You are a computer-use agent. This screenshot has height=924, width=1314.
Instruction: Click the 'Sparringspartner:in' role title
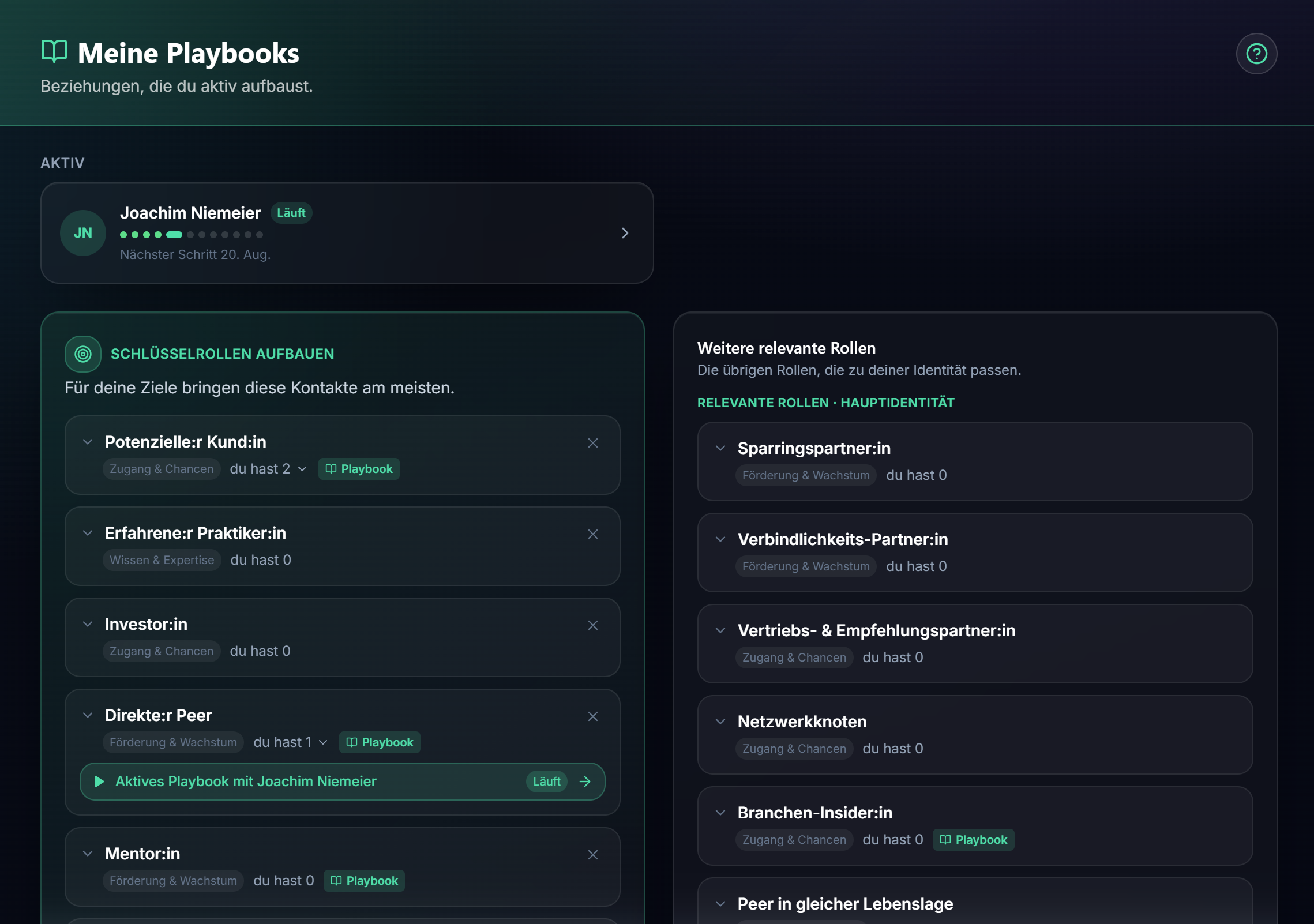[814, 448]
